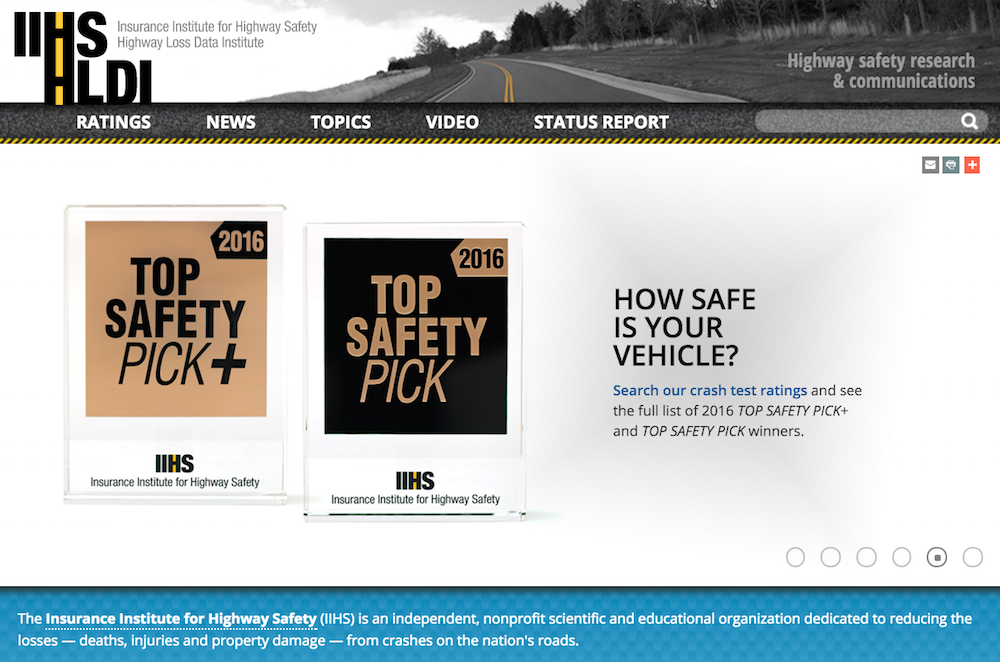
Task: Open the RATINGS menu
Action: pos(113,121)
